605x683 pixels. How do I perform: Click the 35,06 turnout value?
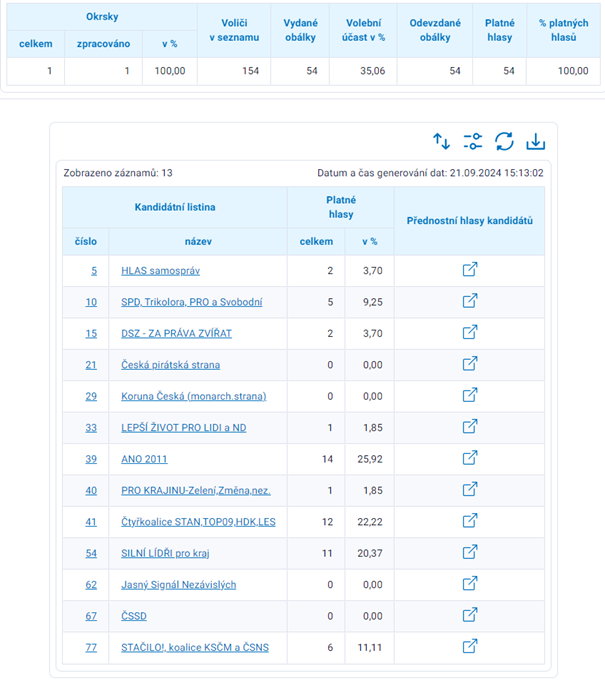[x=372, y=71]
